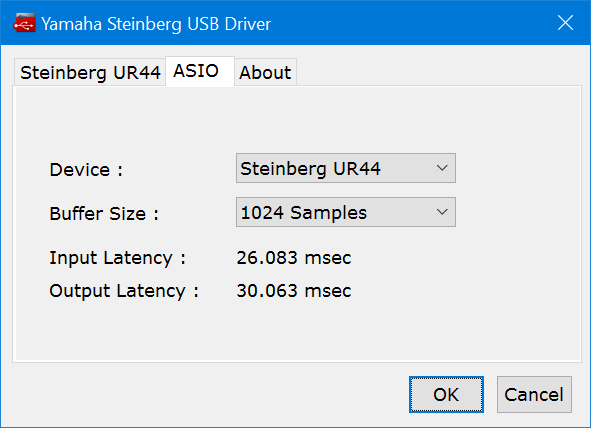591x428 pixels.
Task: Click the 26.083 msec input latency value
Action: [294, 258]
